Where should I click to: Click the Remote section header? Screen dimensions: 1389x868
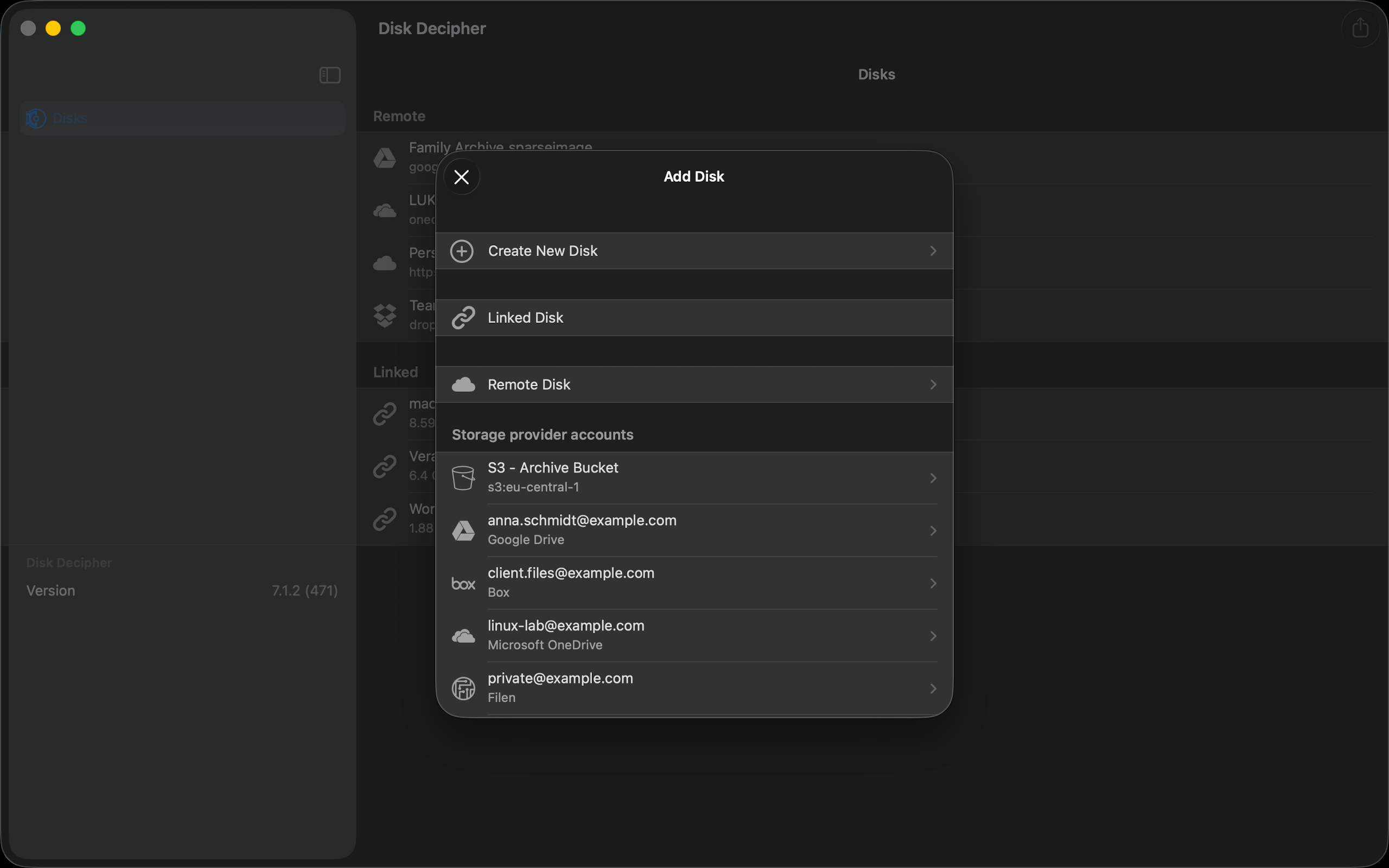tap(399, 116)
